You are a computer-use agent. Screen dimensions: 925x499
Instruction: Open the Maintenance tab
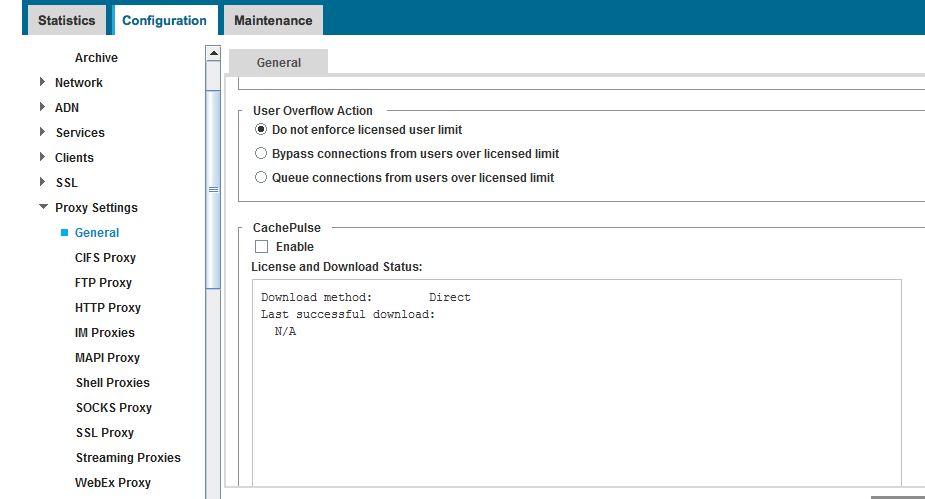pyautogui.click(x=273, y=20)
